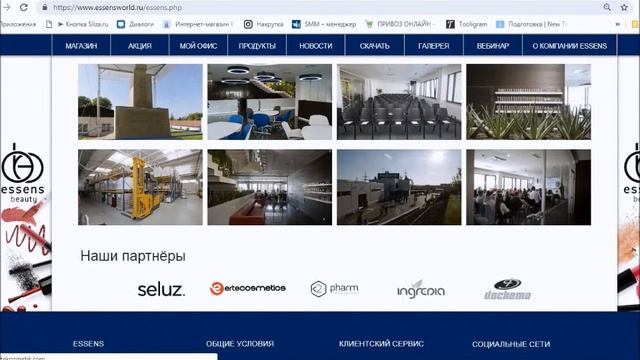The image size is (640, 360).
Task: Click the forward arrow in browser toolbar
Action: (6, 7)
